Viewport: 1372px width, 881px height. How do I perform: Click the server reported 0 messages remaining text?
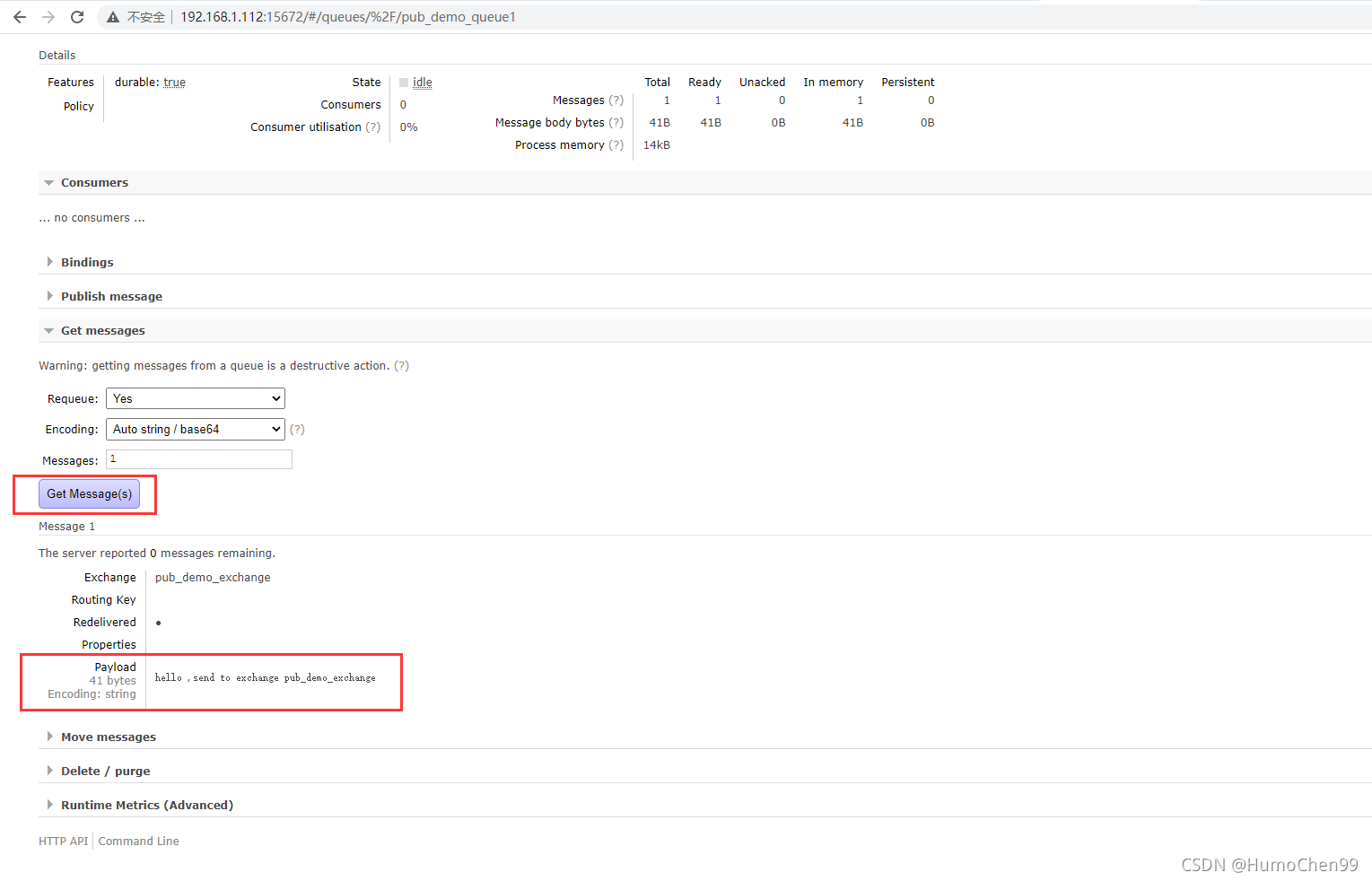point(157,554)
